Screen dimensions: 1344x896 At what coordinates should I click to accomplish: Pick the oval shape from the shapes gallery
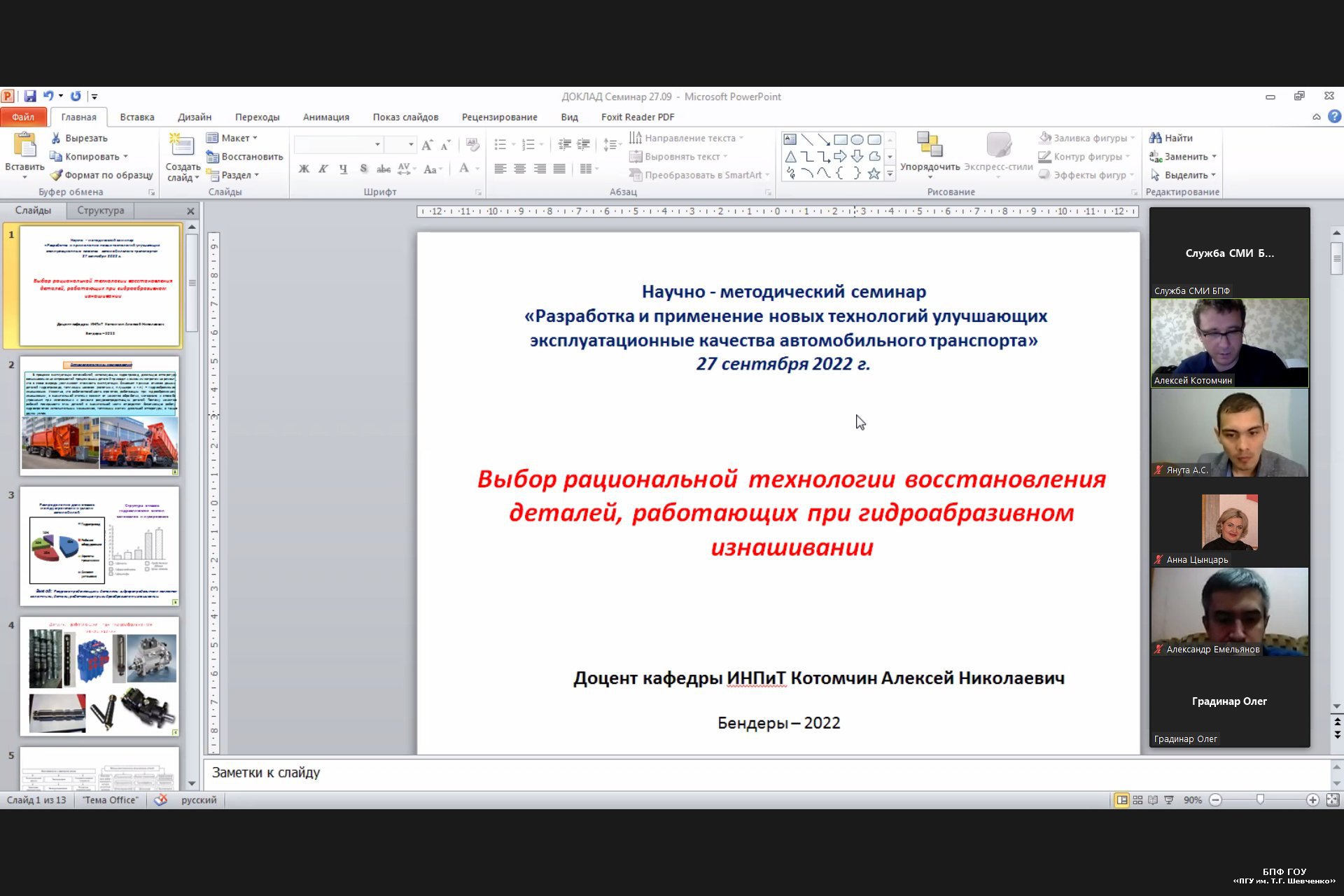click(x=857, y=139)
